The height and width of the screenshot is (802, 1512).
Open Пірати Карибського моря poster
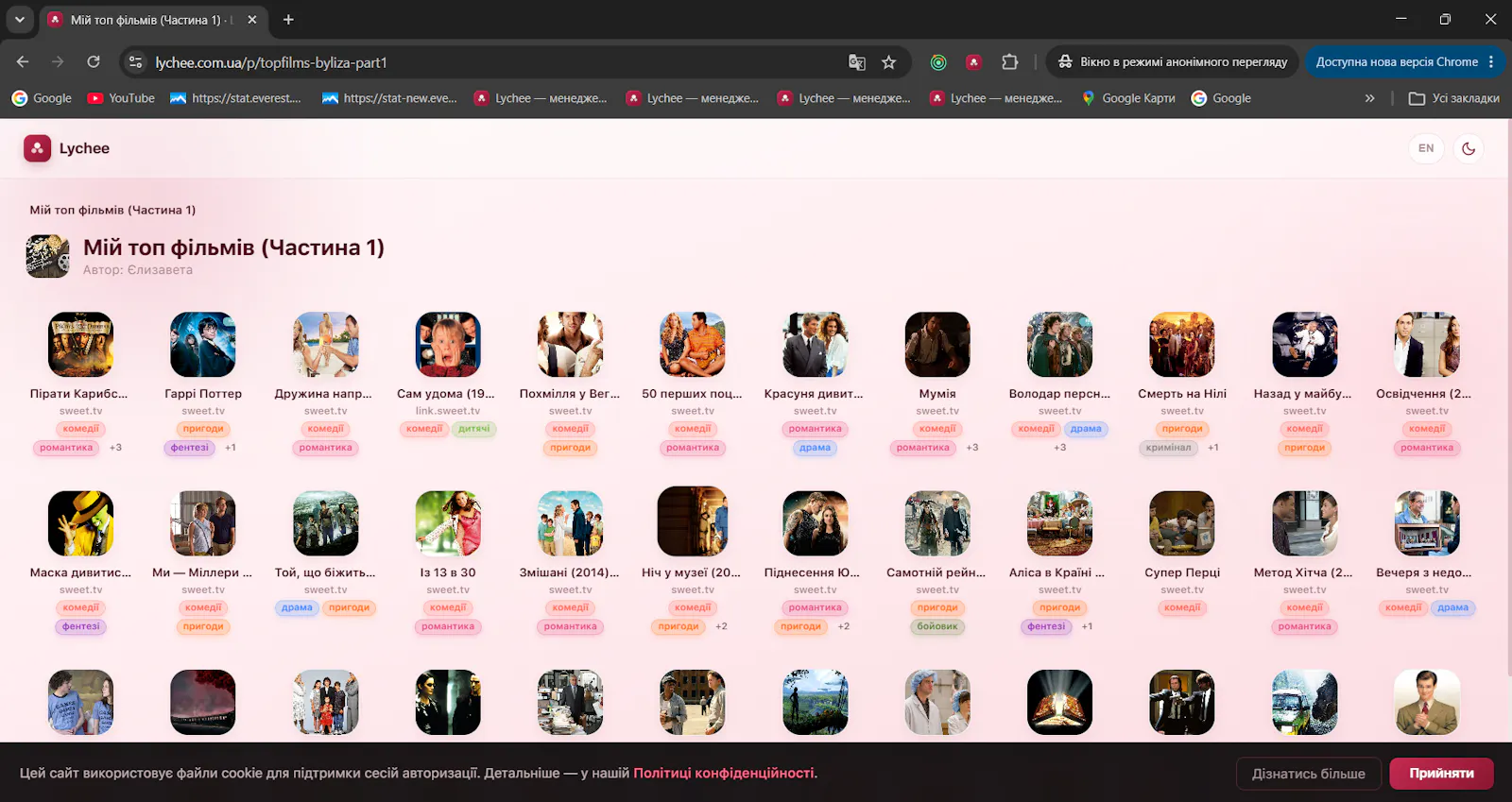[81, 345]
